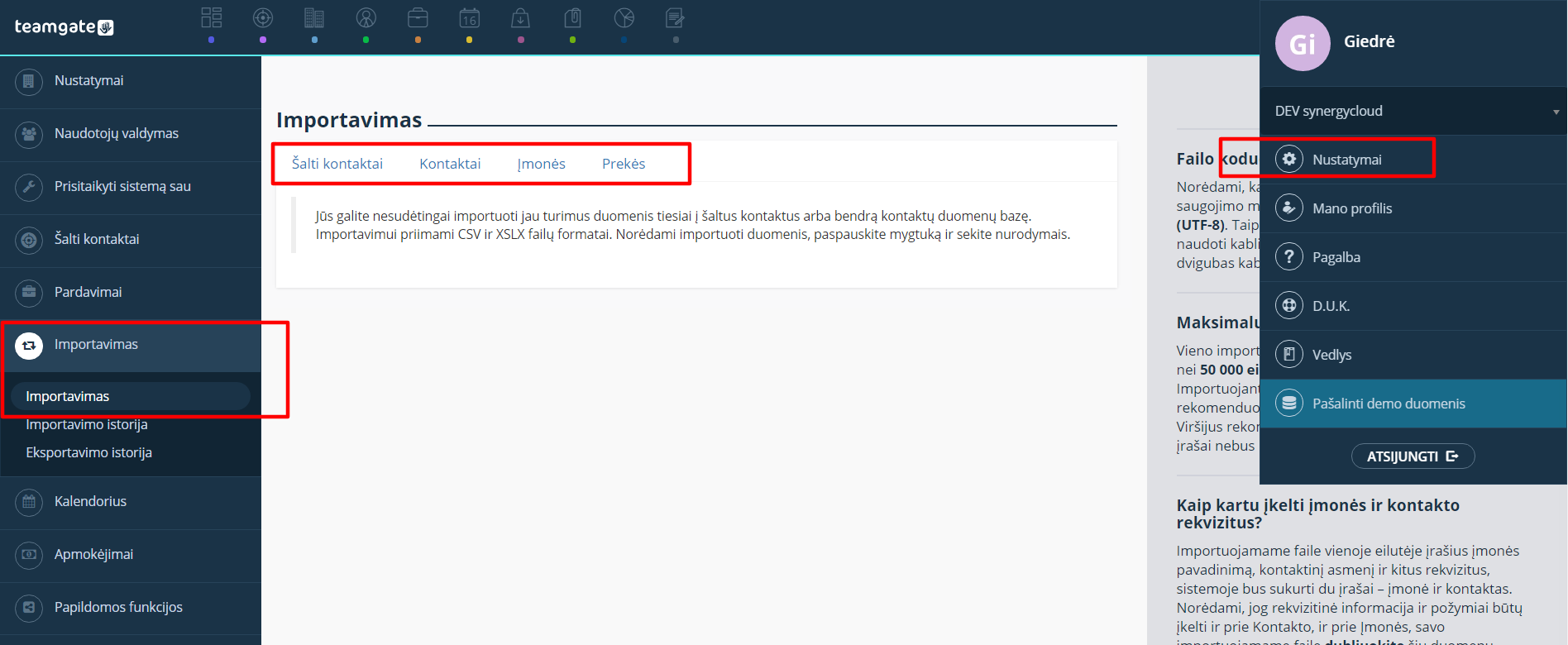This screenshot has height=645, width=1568.
Task: Click the wrench icon for Prisitaikyti sistemą sau
Action: point(29,187)
